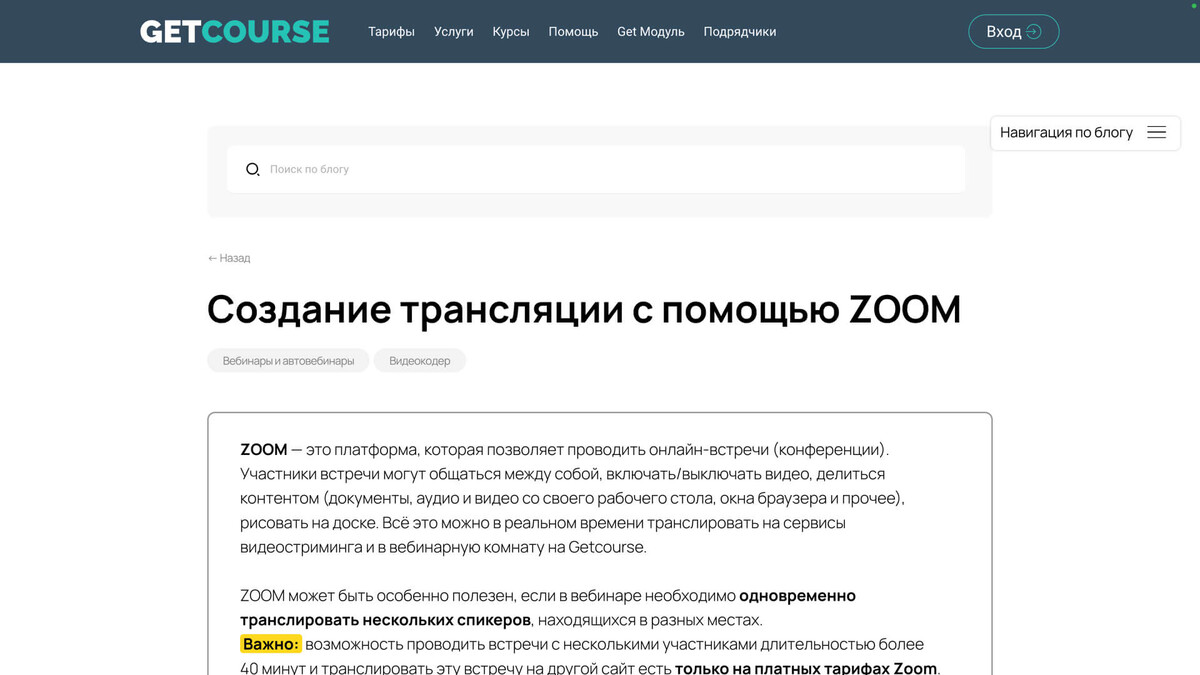Viewport: 1200px width, 675px height.
Task: Click the highlighted Важно: label
Action: [270, 644]
